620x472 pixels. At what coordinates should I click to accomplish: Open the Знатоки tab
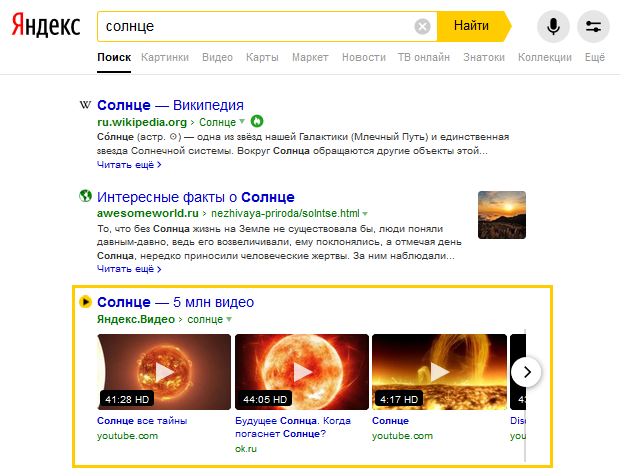click(x=484, y=57)
